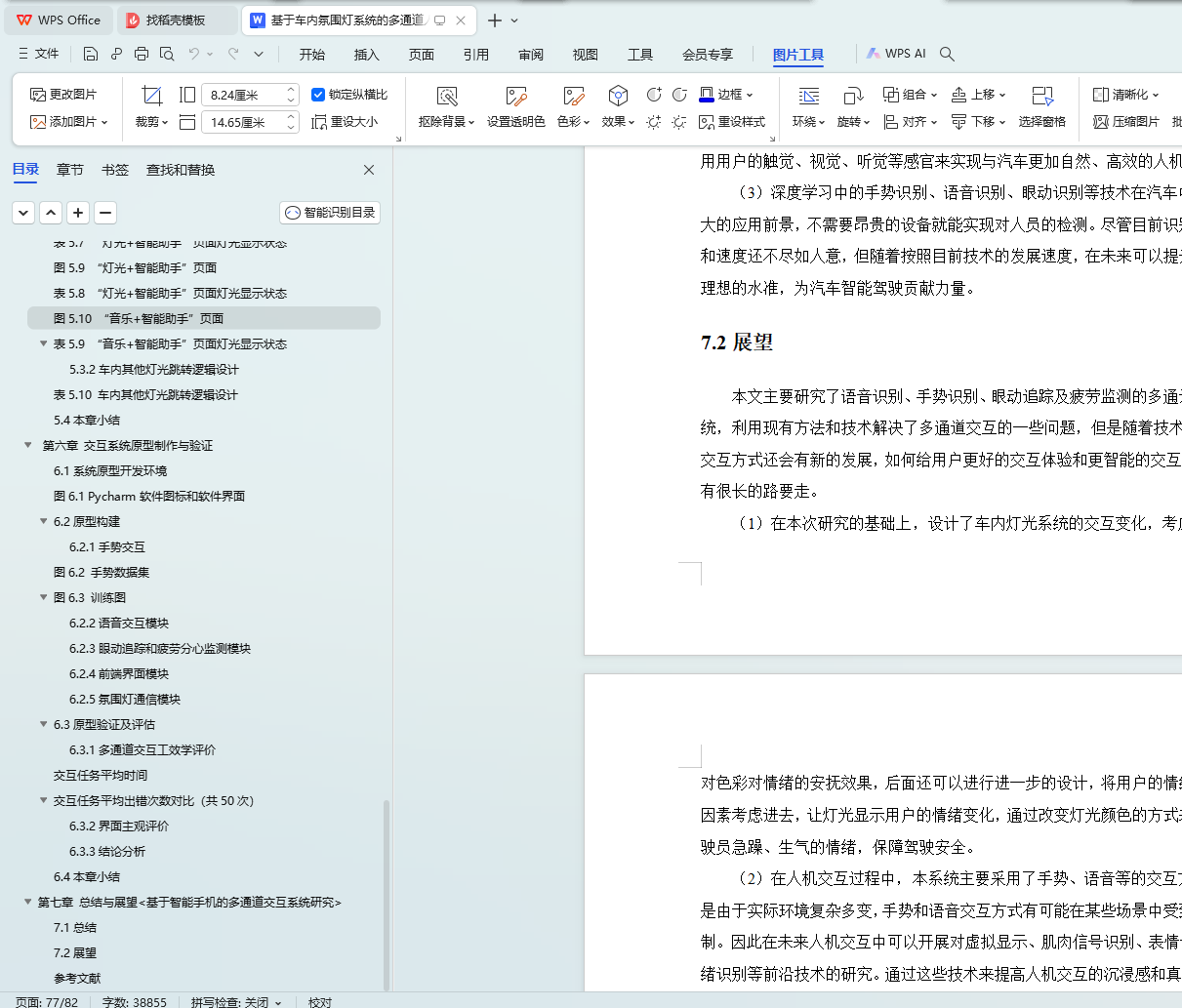Screen dimensions: 1182x1008
Task: Click 重设大小 reset size
Action: coord(345,122)
